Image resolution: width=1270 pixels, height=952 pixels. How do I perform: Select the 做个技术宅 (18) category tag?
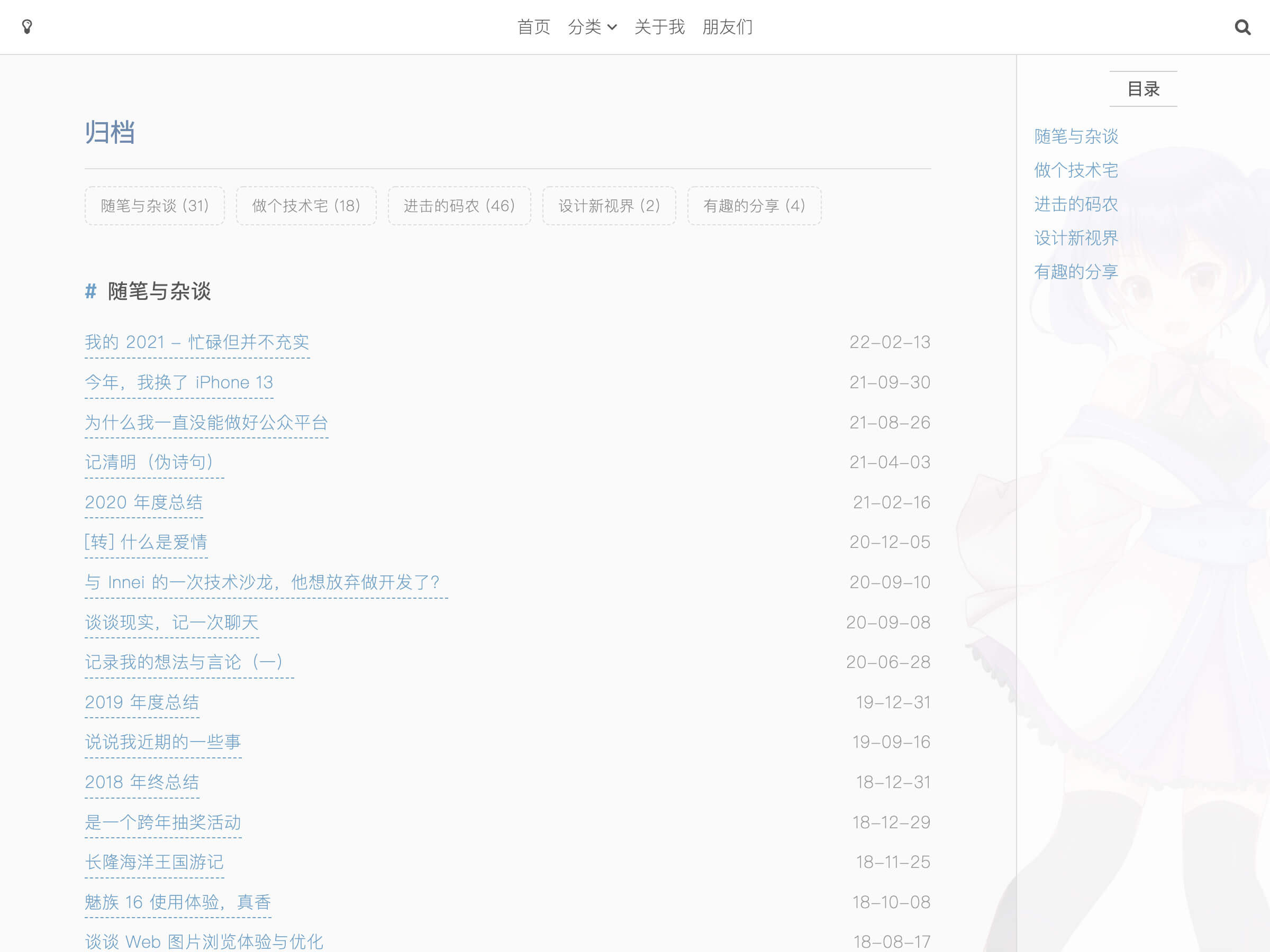306,205
